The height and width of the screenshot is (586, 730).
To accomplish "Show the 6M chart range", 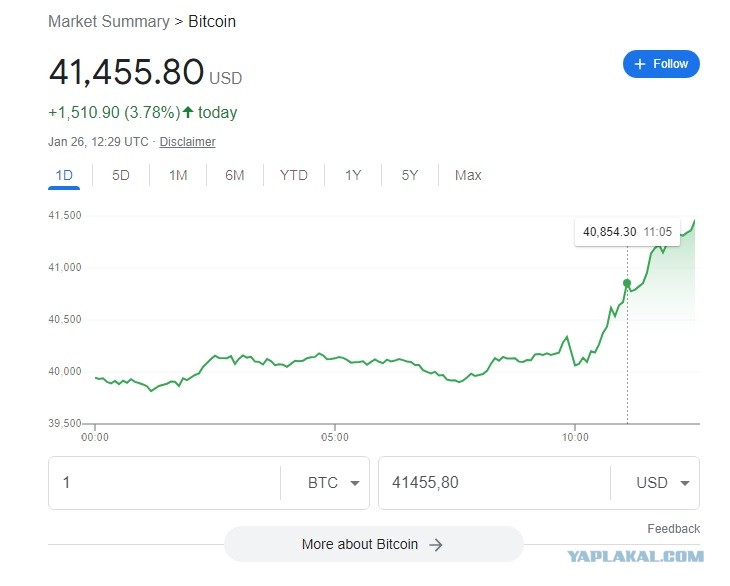I will [235, 175].
